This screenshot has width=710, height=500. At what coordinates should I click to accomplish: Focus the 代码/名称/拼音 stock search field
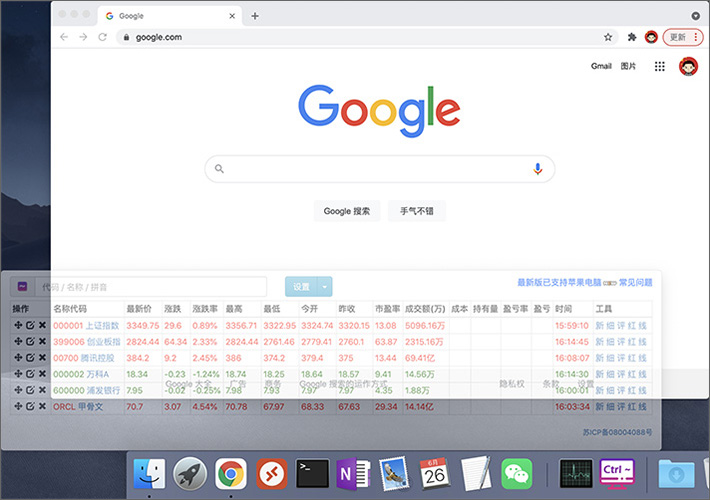[151, 287]
